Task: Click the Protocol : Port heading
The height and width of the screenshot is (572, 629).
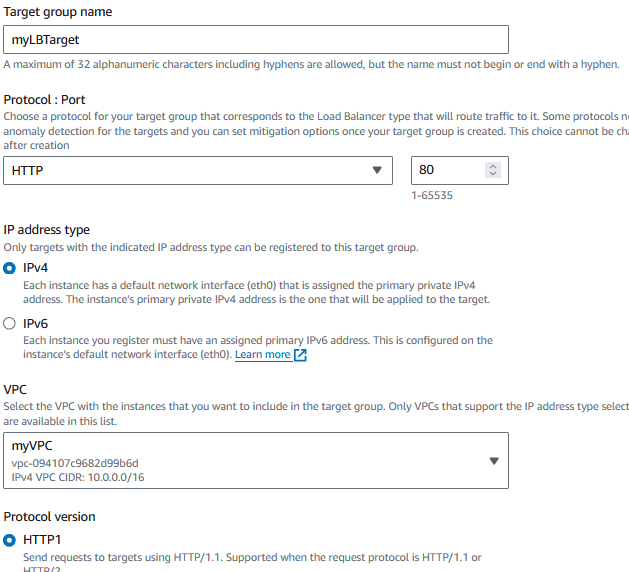Action: coord(45,99)
